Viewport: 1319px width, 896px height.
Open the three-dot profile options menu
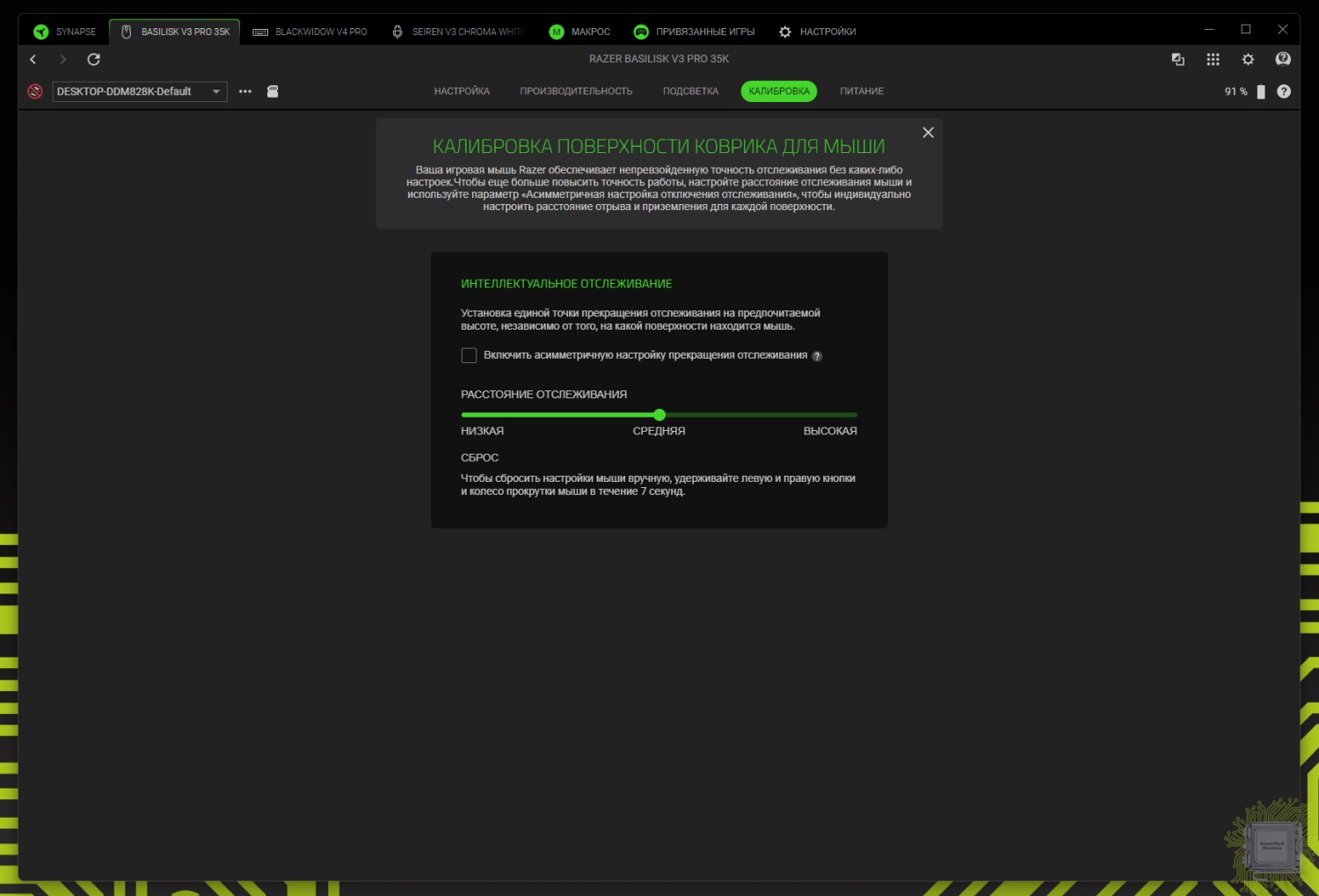tap(245, 91)
